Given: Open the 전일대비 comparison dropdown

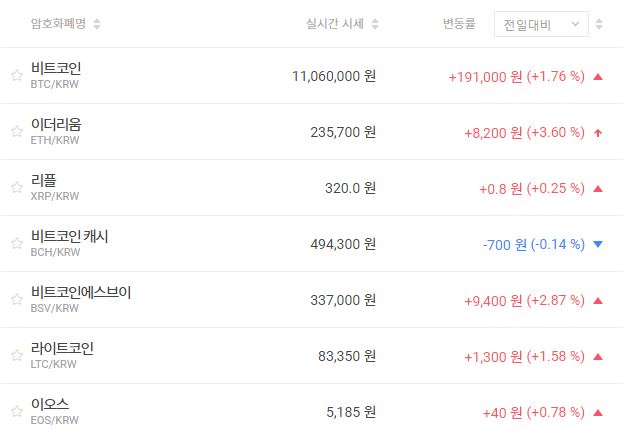Looking at the screenshot, I should [x=541, y=23].
